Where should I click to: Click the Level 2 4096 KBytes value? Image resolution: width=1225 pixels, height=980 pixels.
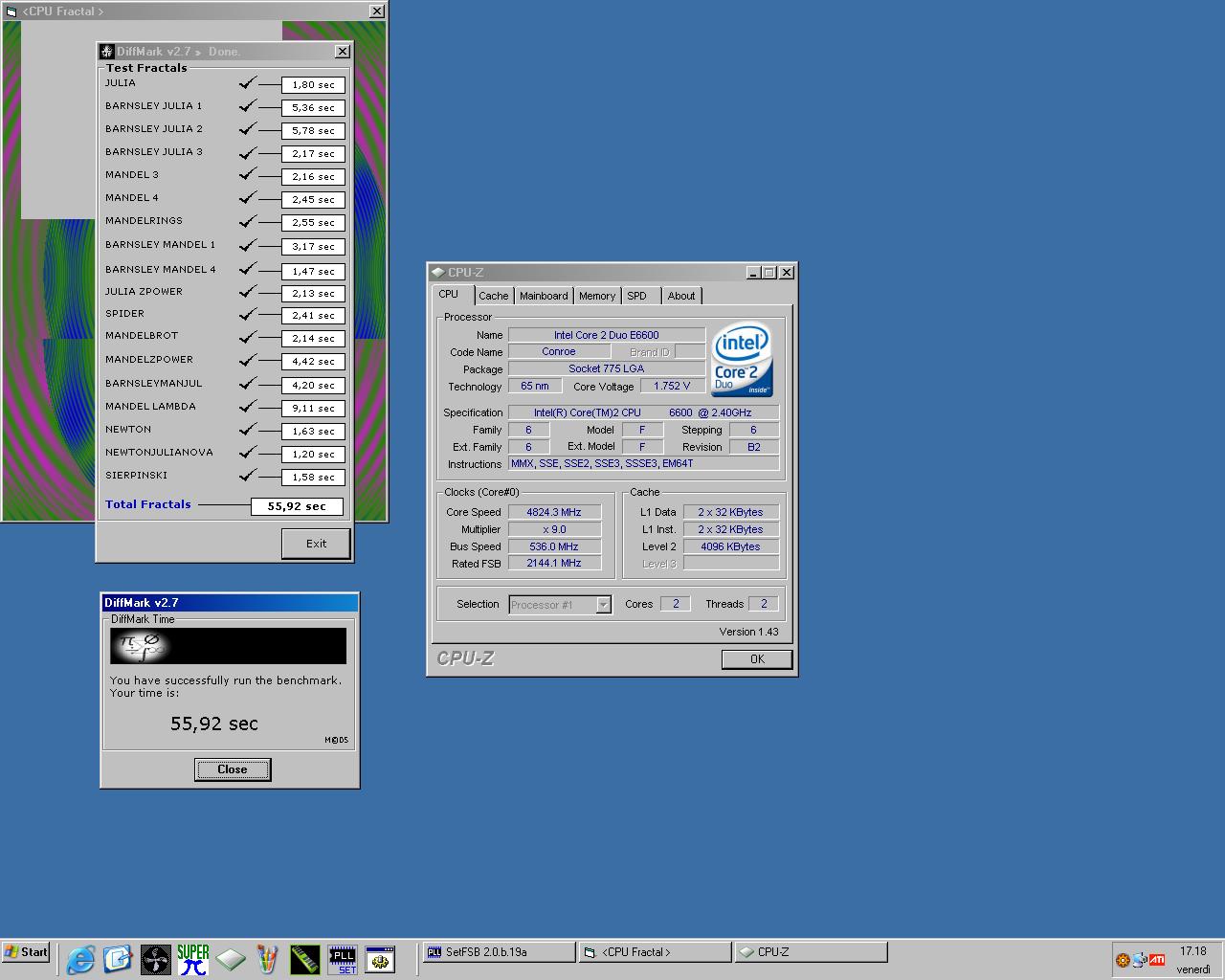(x=730, y=546)
